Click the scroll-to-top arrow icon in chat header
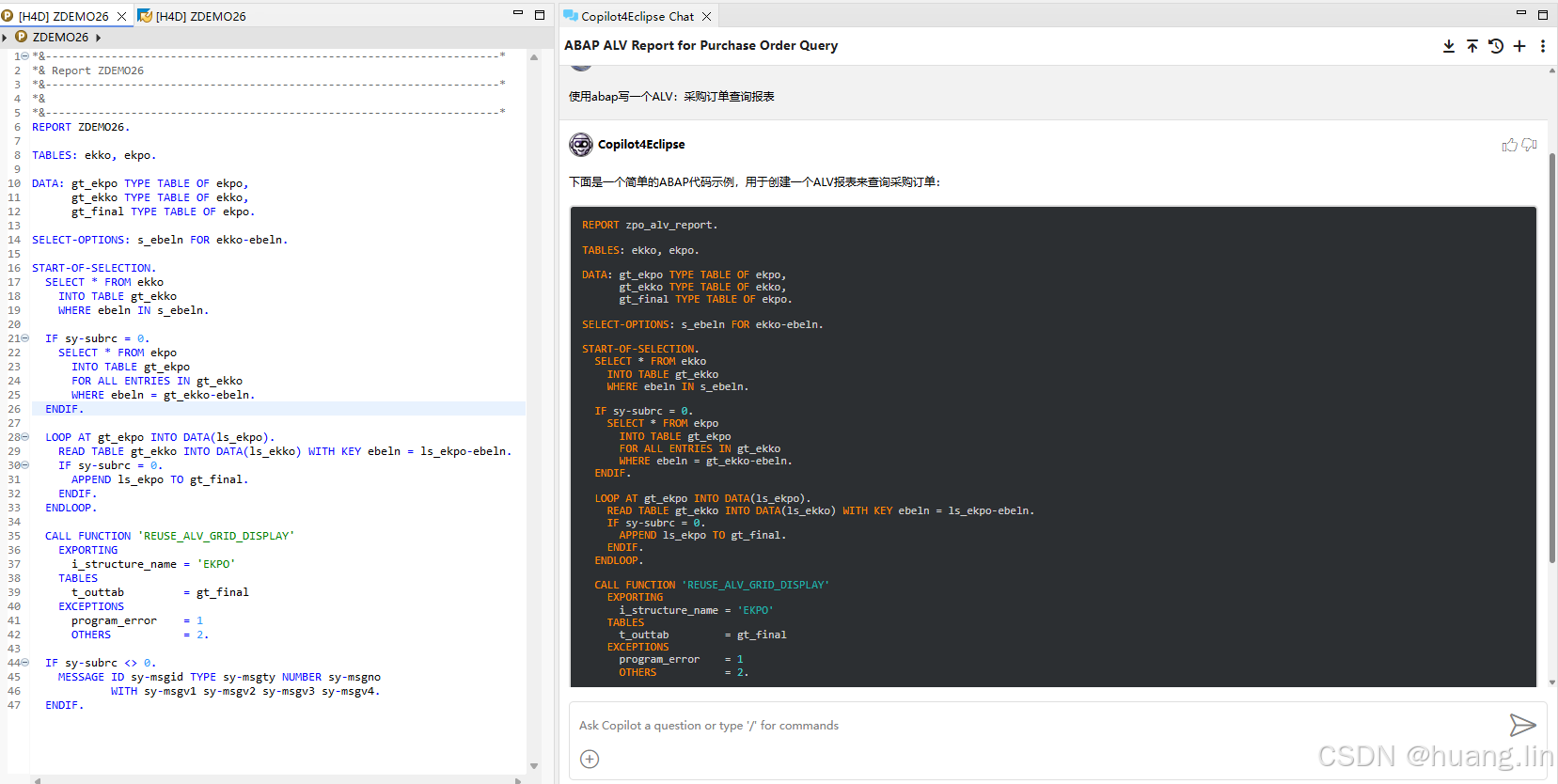1558x784 pixels. click(1472, 46)
